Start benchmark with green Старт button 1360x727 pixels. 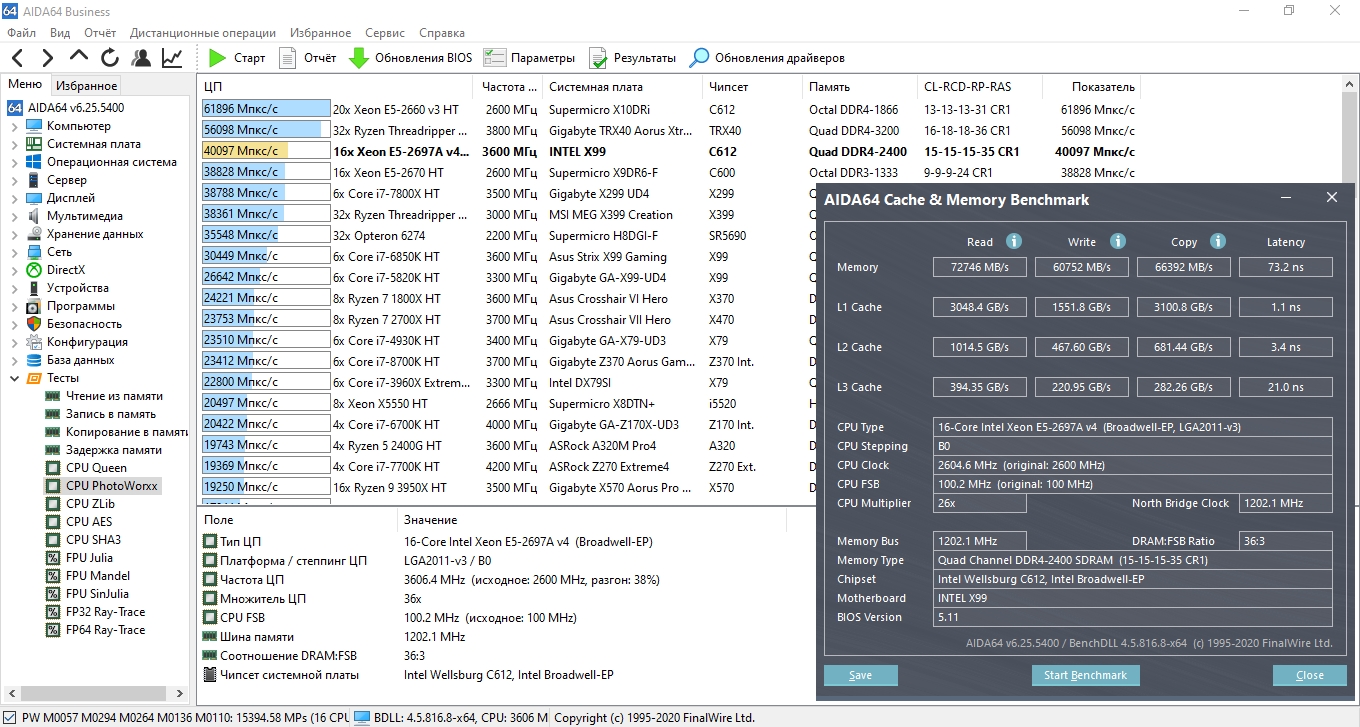237,58
